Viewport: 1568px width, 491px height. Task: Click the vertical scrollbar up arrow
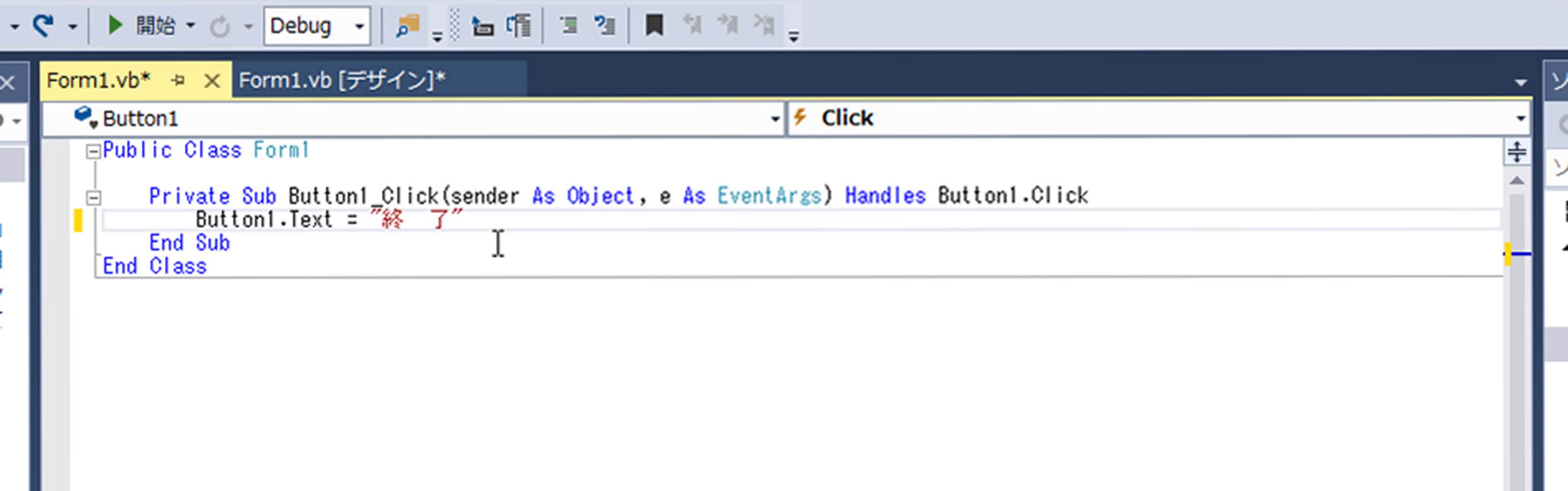point(1516,181)
